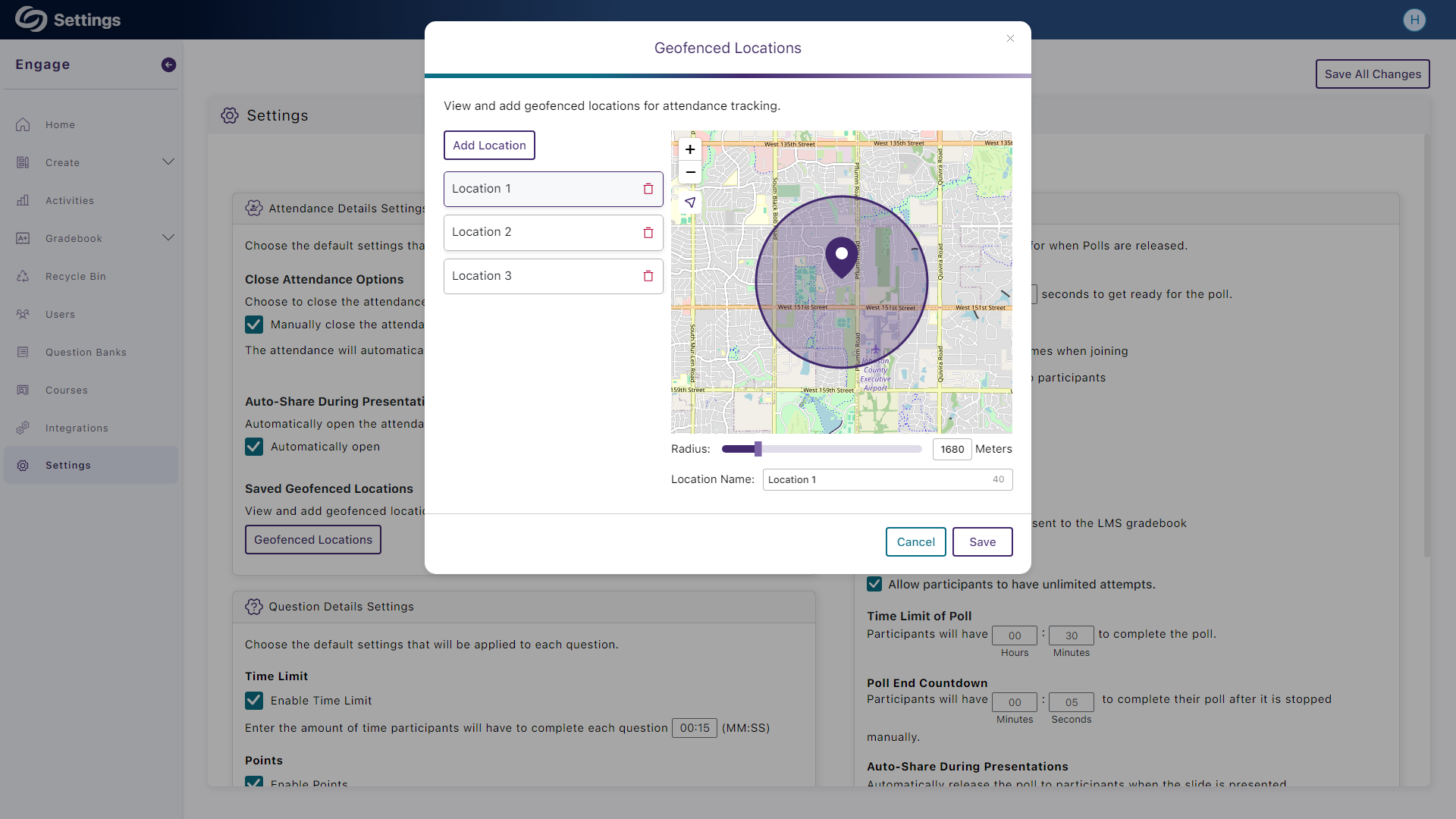Screen dimensions: 1456x819
Task: Click the map locate arrow icon
Action: (x=690, y=203)
